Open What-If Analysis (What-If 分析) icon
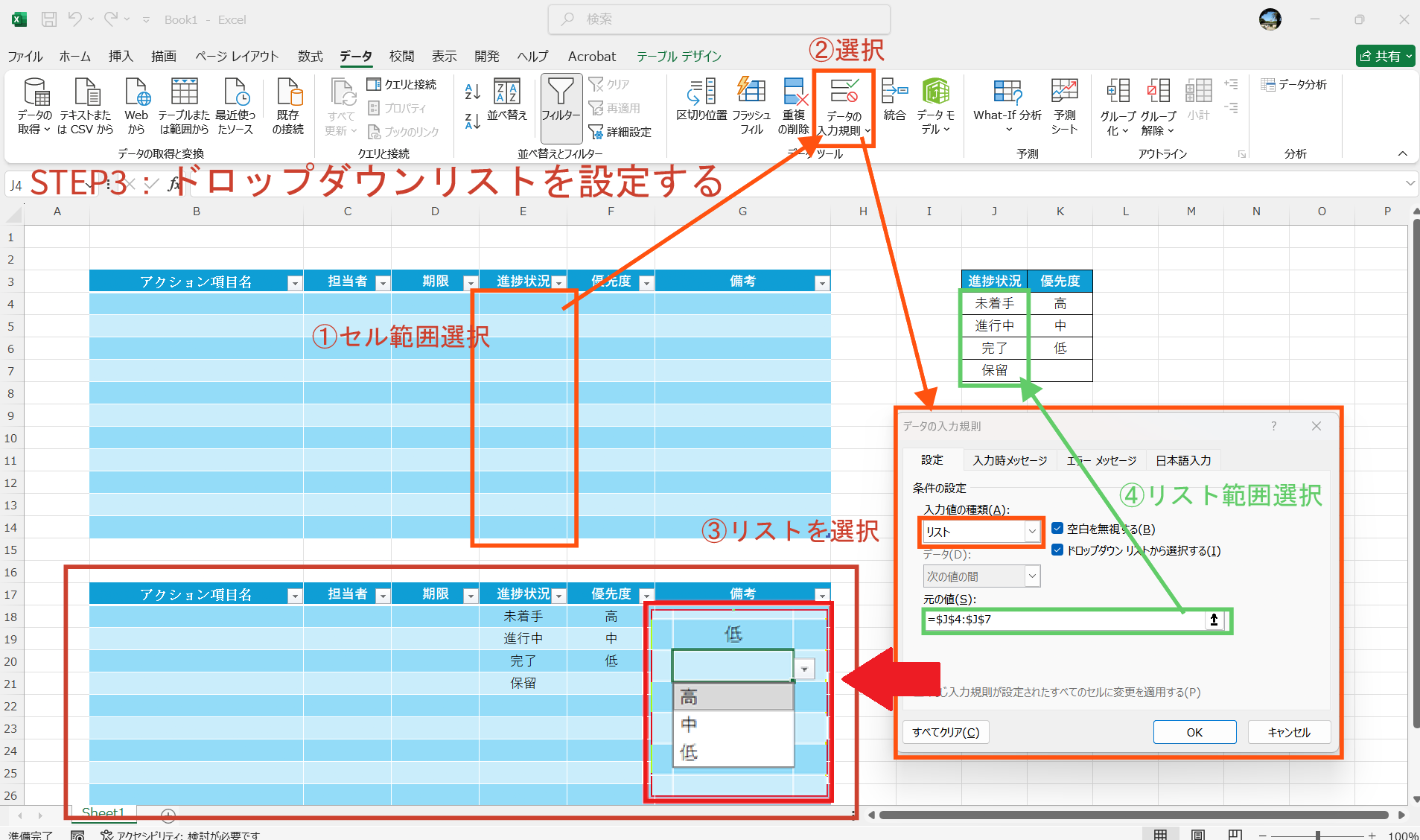The height and width of the screenshot is (840, 1420). click(1007, 105)
